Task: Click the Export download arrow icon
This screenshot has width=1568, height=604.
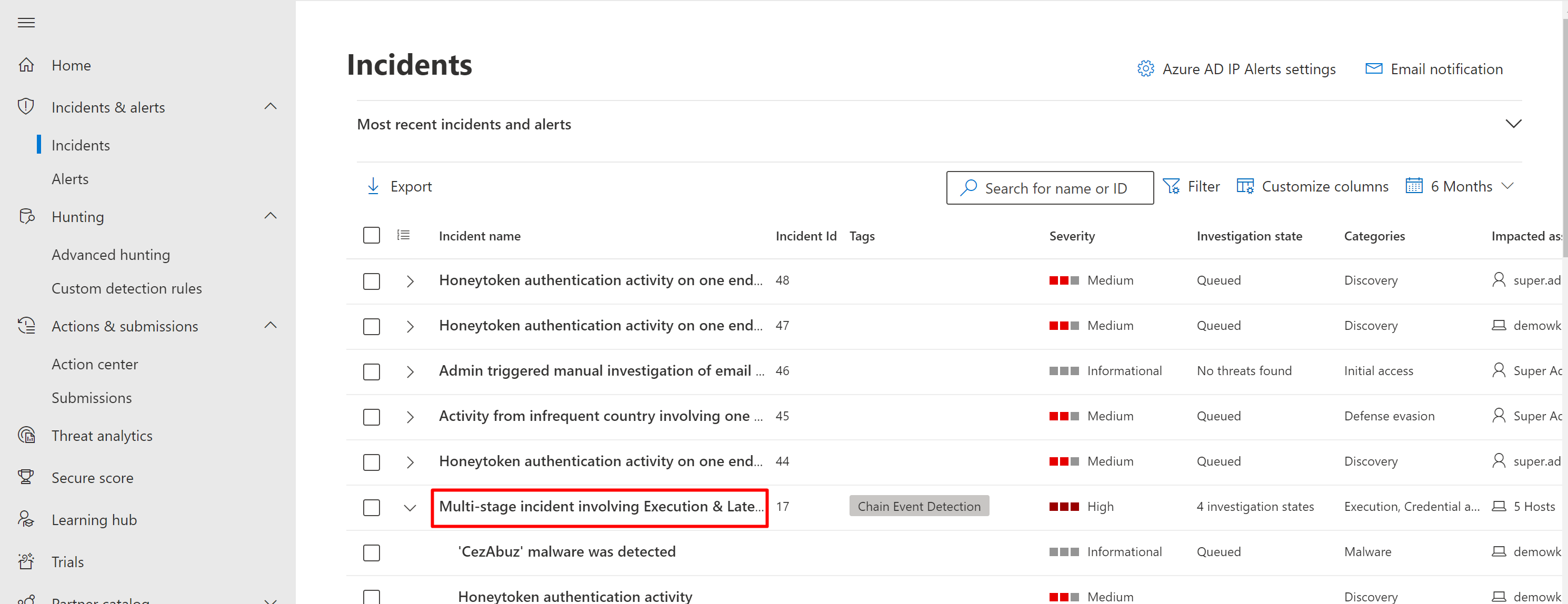Action: 373,186
